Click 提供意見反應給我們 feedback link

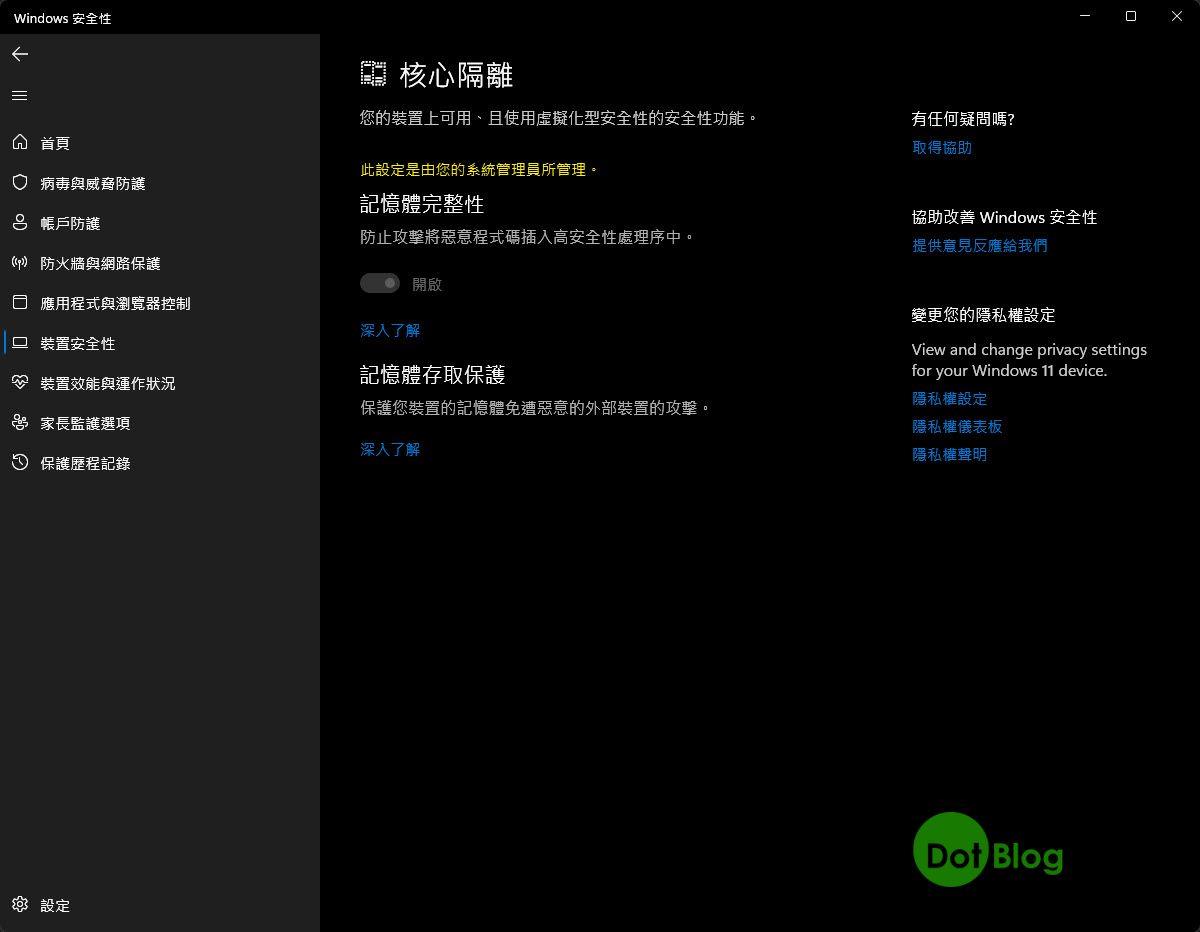click(980, 245)
